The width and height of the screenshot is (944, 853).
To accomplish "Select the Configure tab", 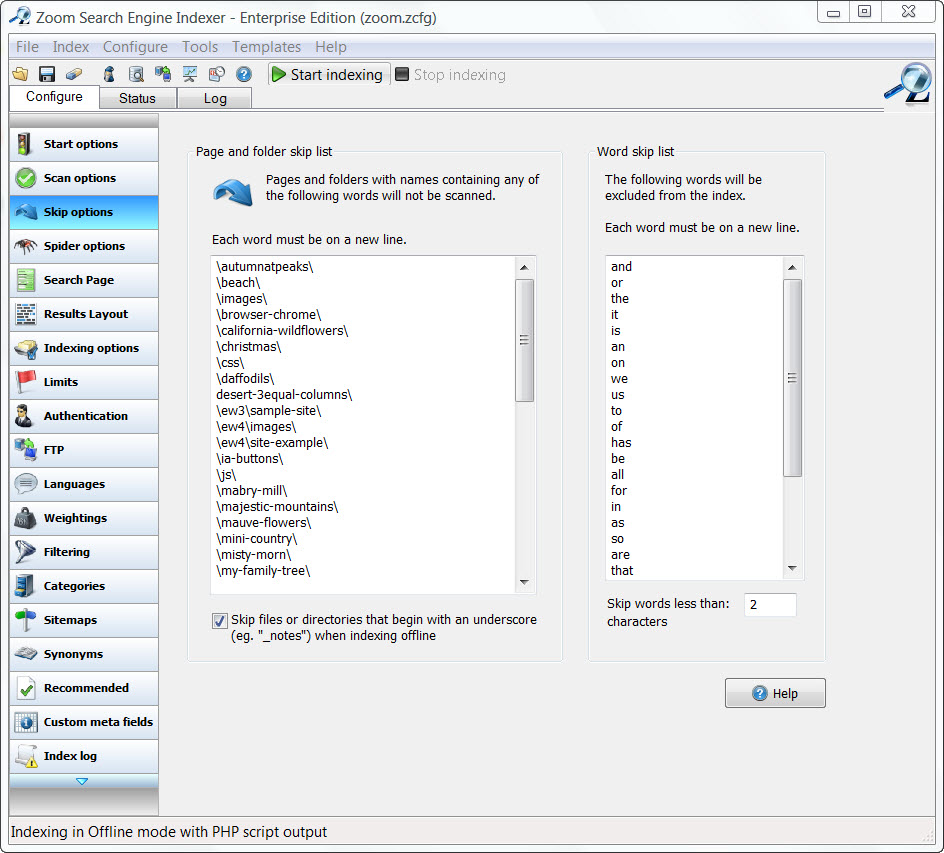I will (x=54, y=96).
